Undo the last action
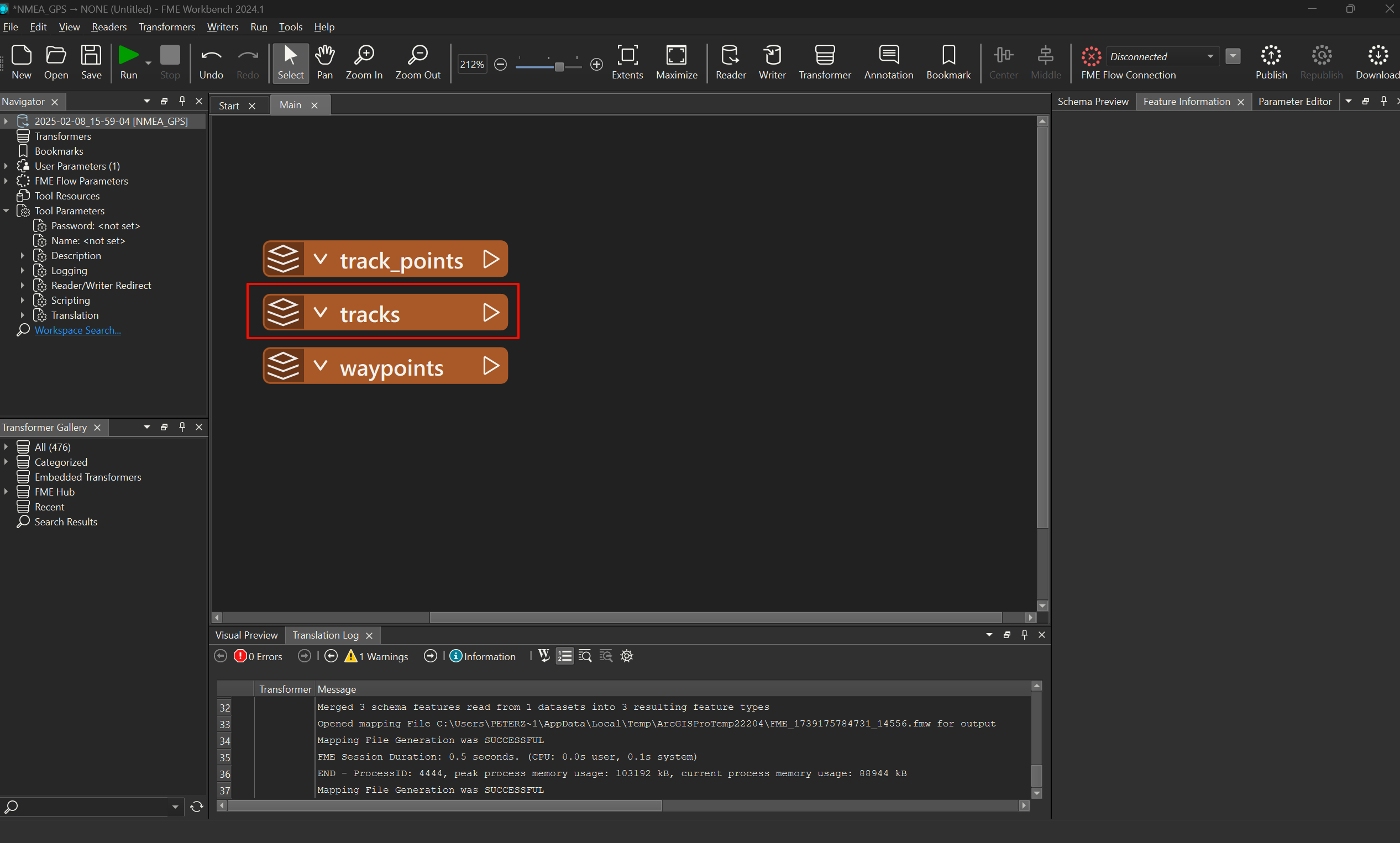The image size is (1400, 843). pyautogui.click(x=211, y=62)
